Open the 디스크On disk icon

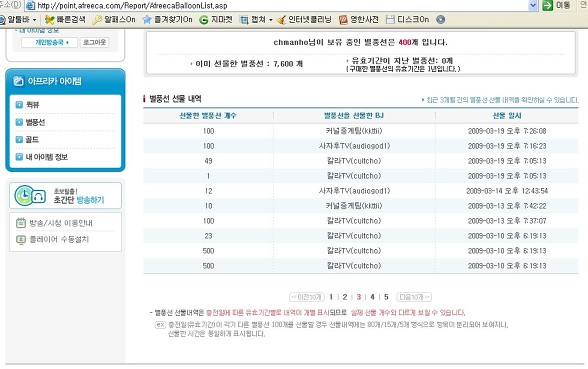[x=390, y=20]
